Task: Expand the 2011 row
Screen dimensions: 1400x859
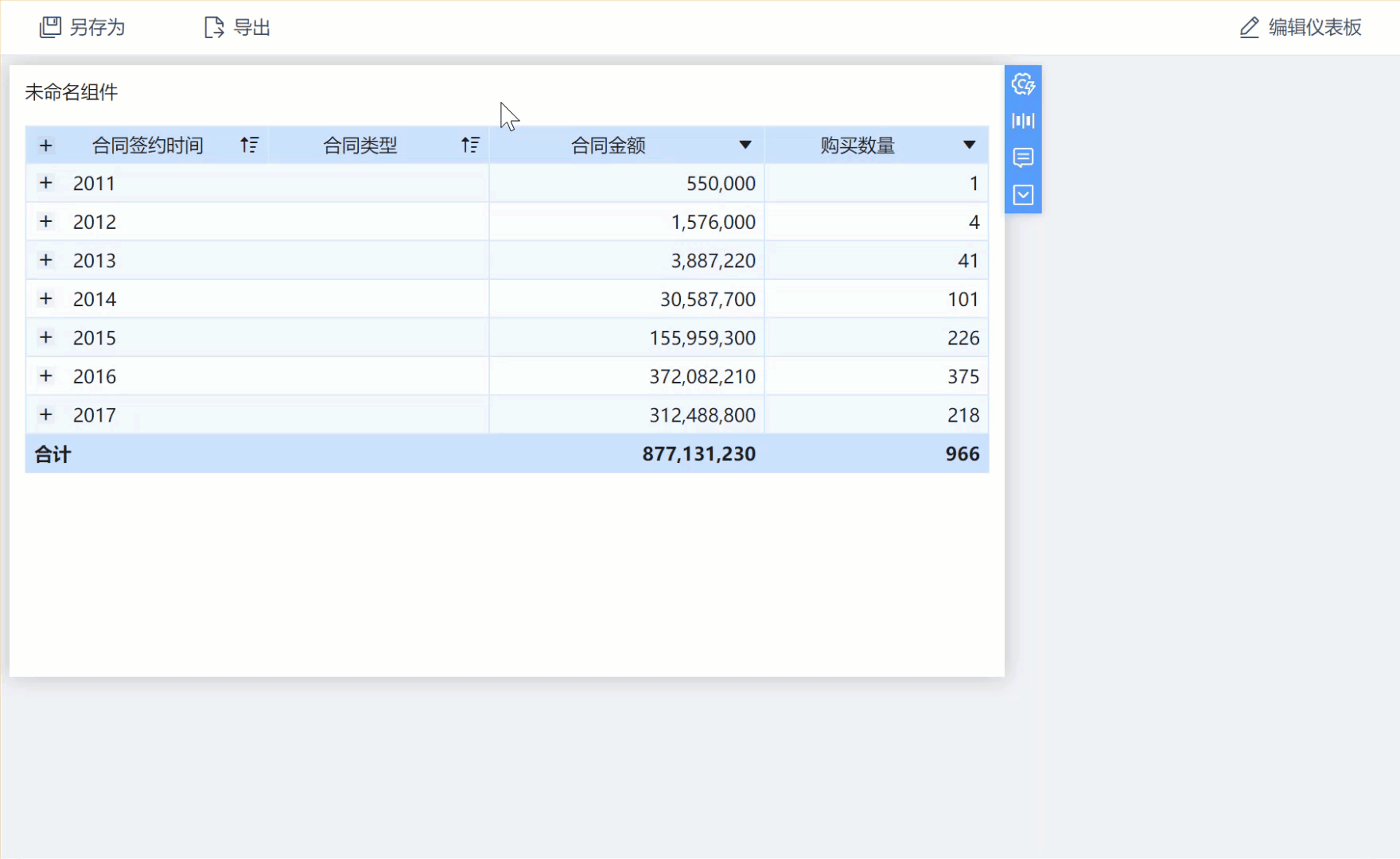Action: coord(46,183)
